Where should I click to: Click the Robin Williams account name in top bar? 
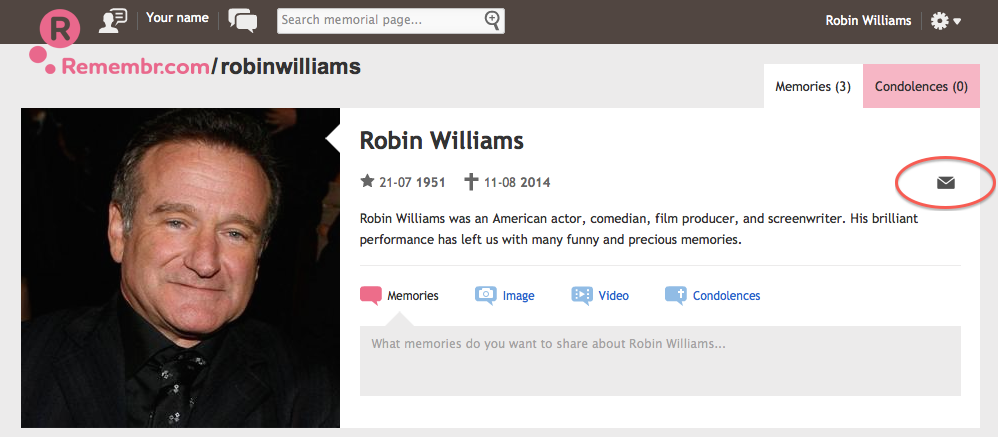coord(868,21)
